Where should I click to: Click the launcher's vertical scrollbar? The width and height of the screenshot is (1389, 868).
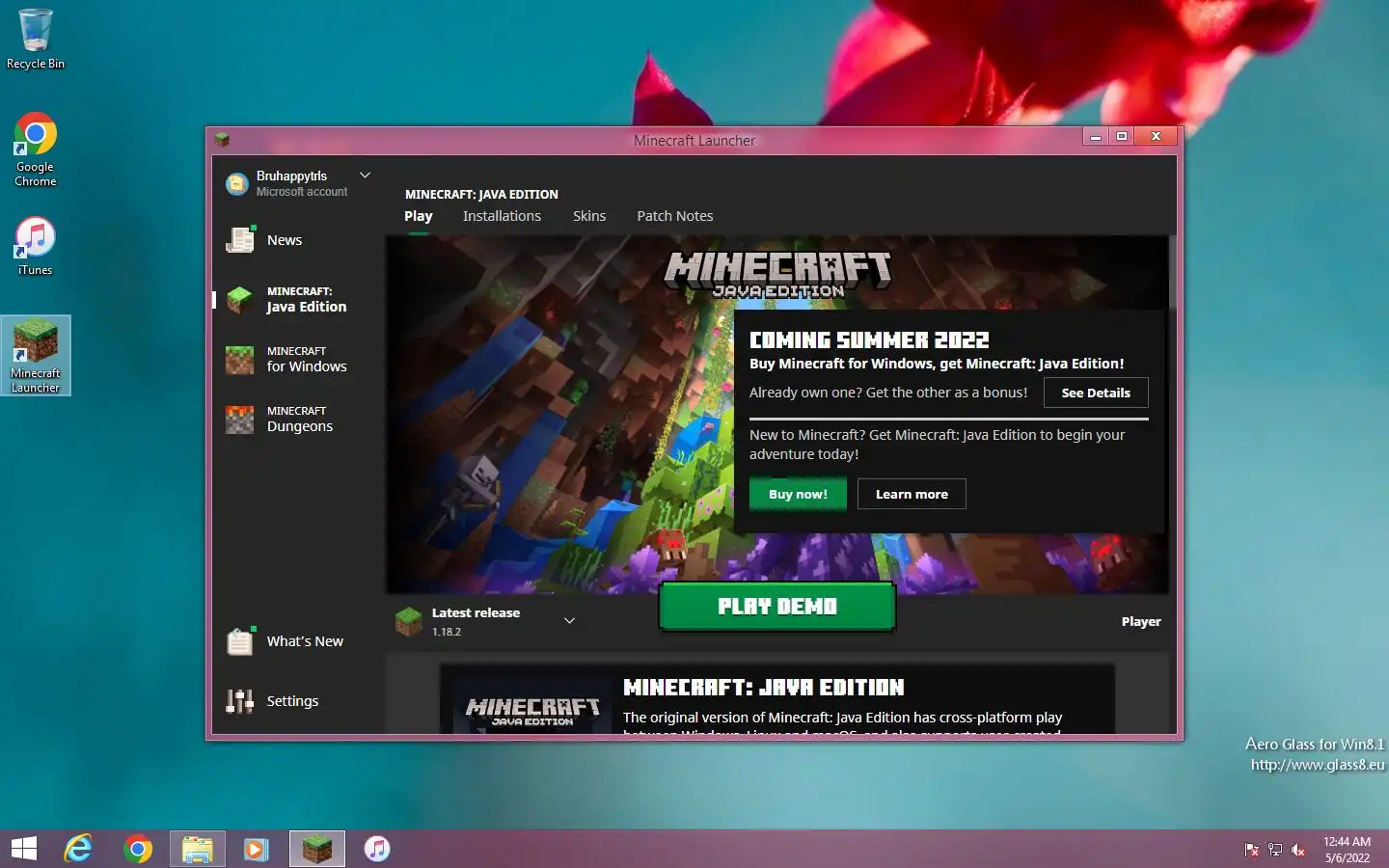click(1173, 272)
